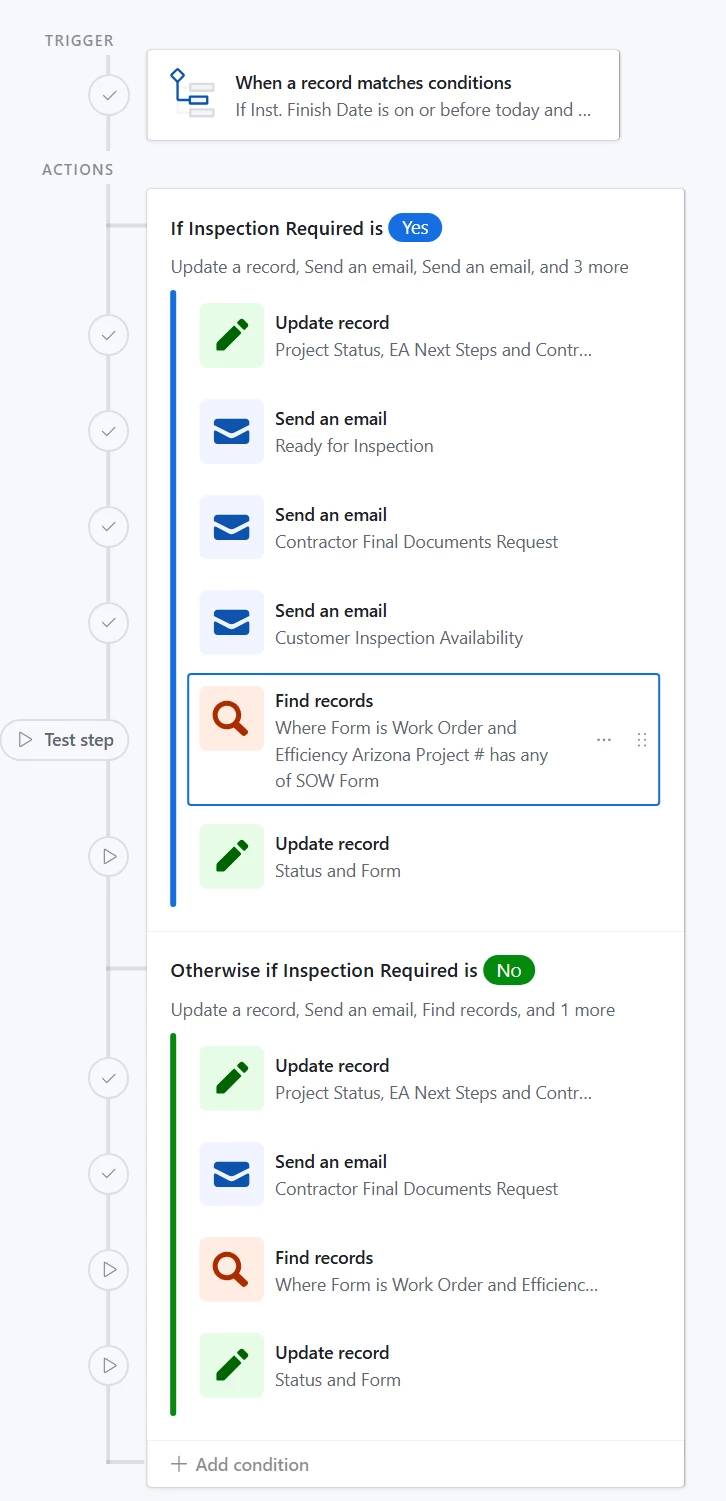Click 'Customer Inspection Availability' description text
Screen dimensions: 726x1501
pos(399,638)
